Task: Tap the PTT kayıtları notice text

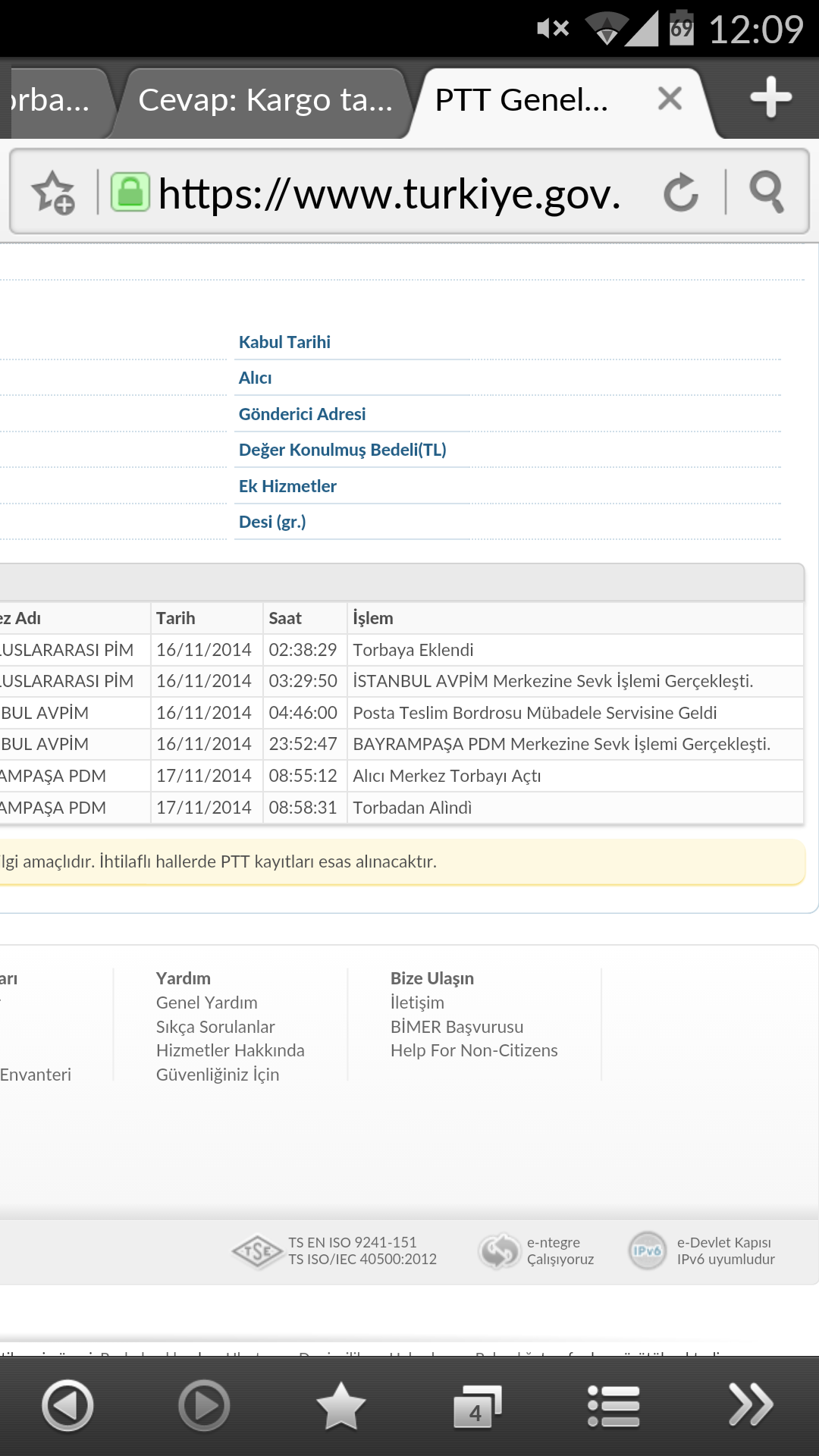Action: [x=220, y=861]
